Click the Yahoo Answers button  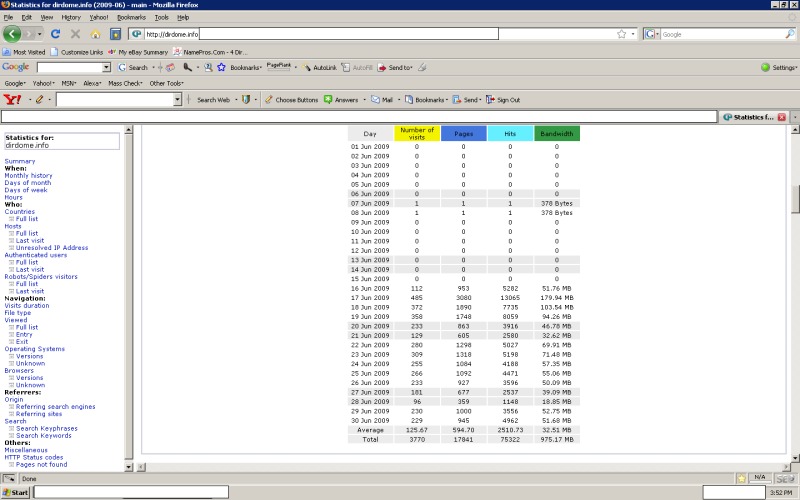(x=341, y=100)
